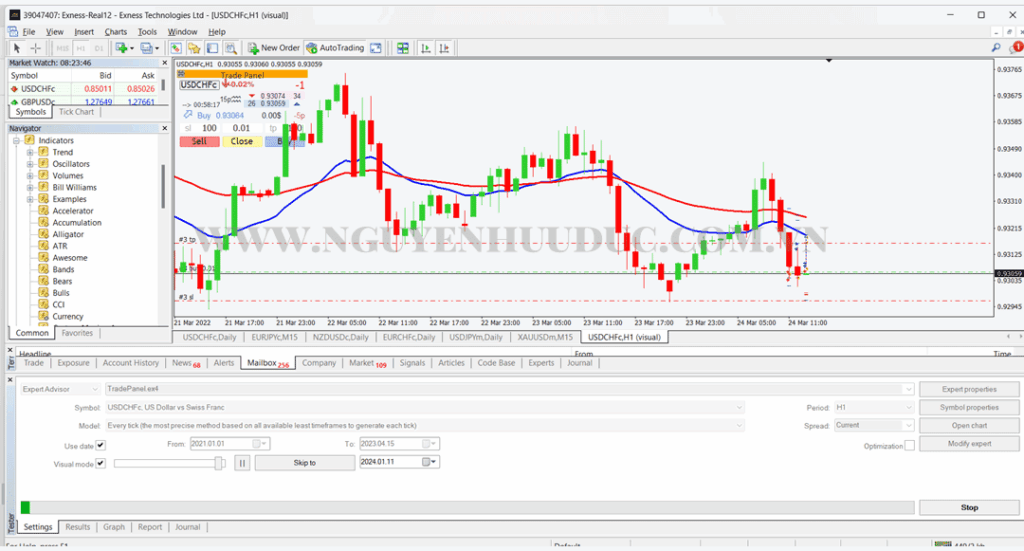1024x551 pixels.
Task: Click the Skip to button
Action: 304,463
